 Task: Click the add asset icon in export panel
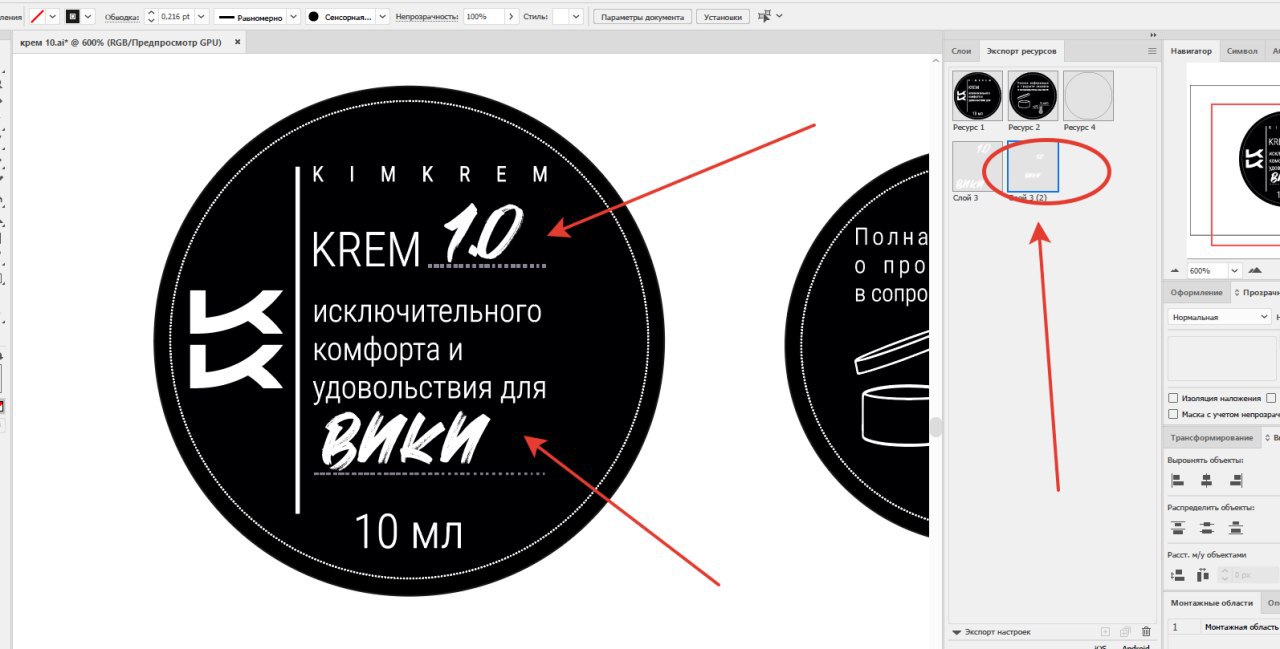point(1105,632)
